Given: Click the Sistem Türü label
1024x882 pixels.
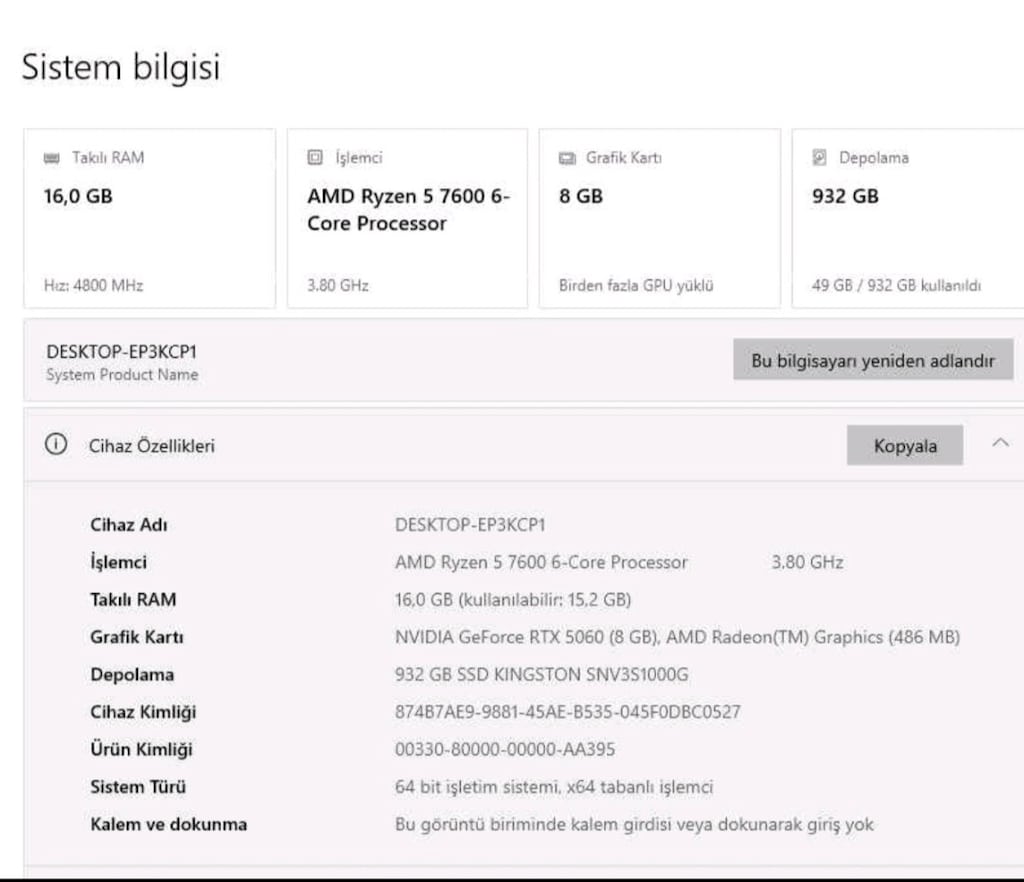Looking at the screenshot, I should coord(138,787).
